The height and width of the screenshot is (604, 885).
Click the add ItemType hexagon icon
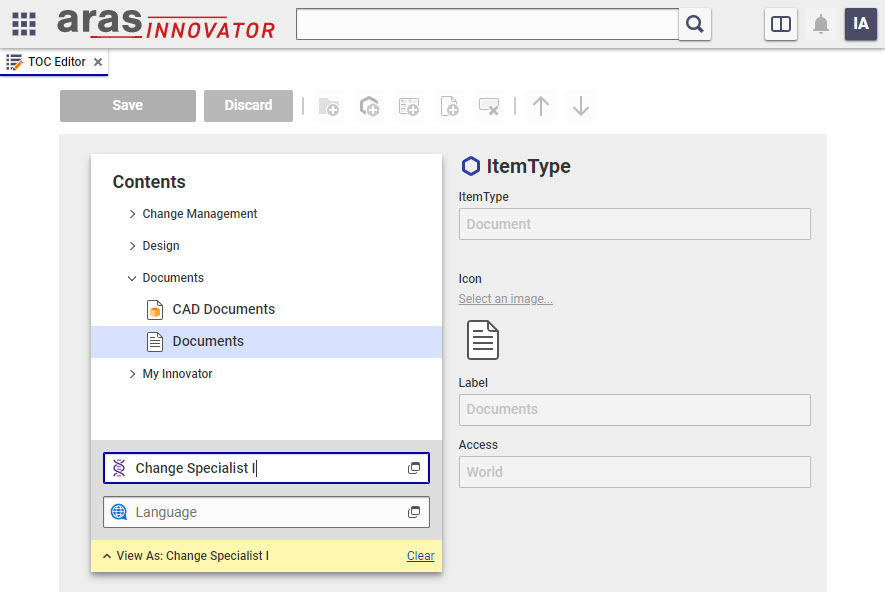[369, 106]
